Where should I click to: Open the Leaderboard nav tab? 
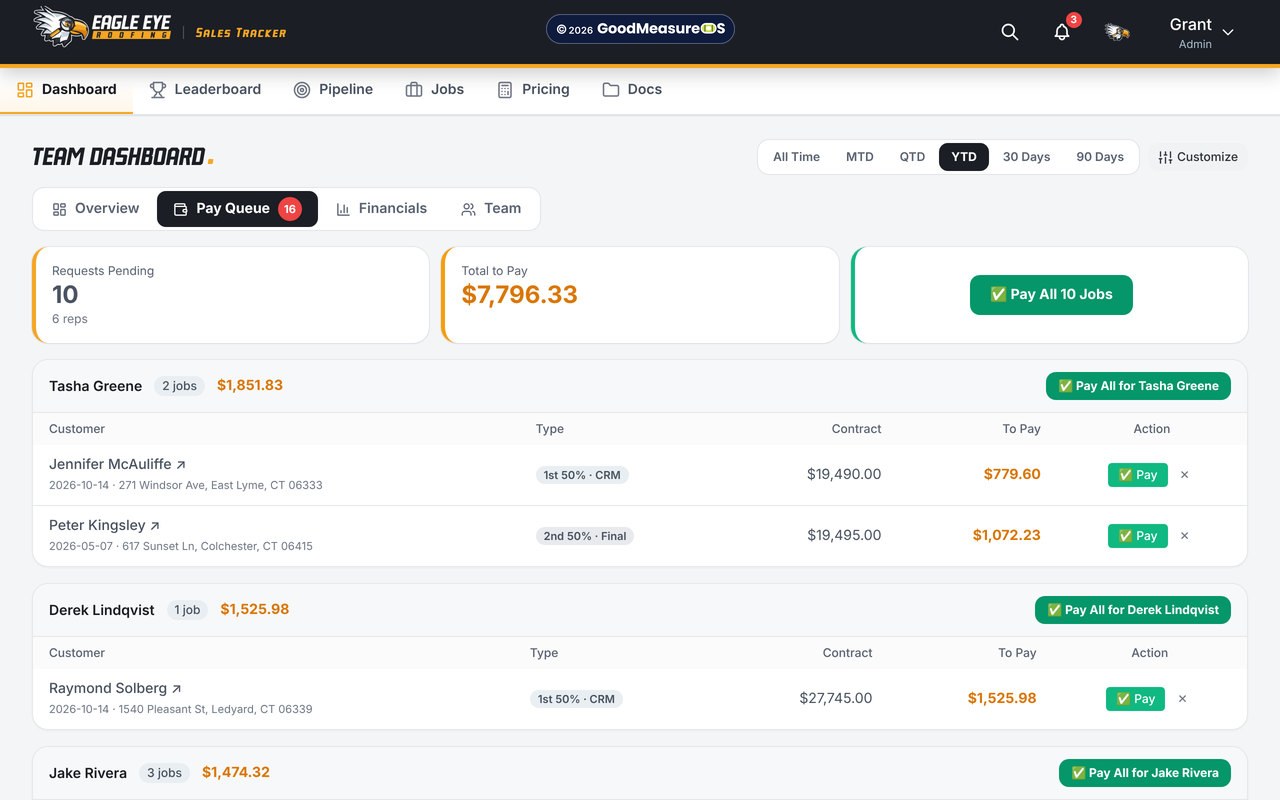coord(205,89)
